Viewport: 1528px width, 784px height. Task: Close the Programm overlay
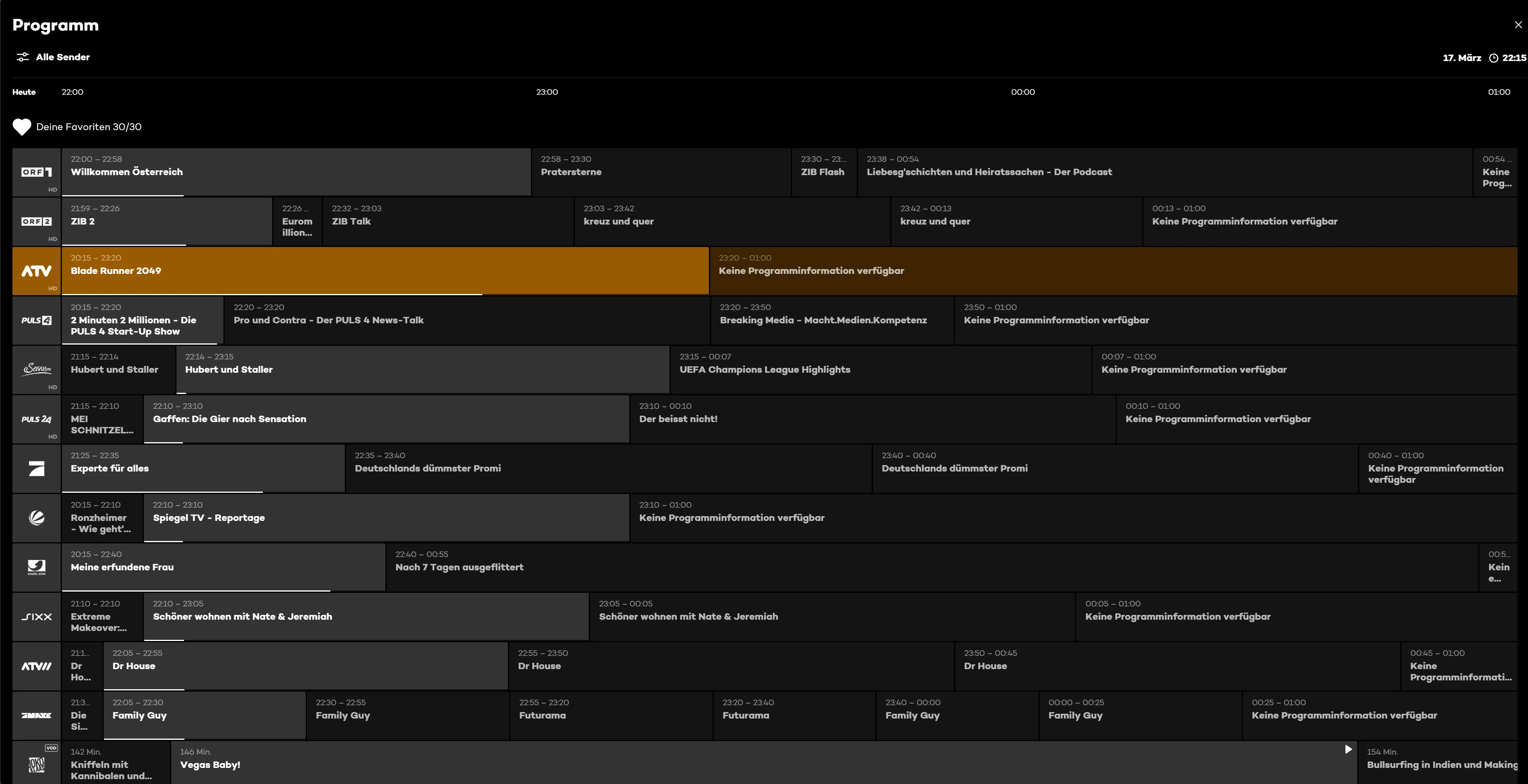point(1518,25)
